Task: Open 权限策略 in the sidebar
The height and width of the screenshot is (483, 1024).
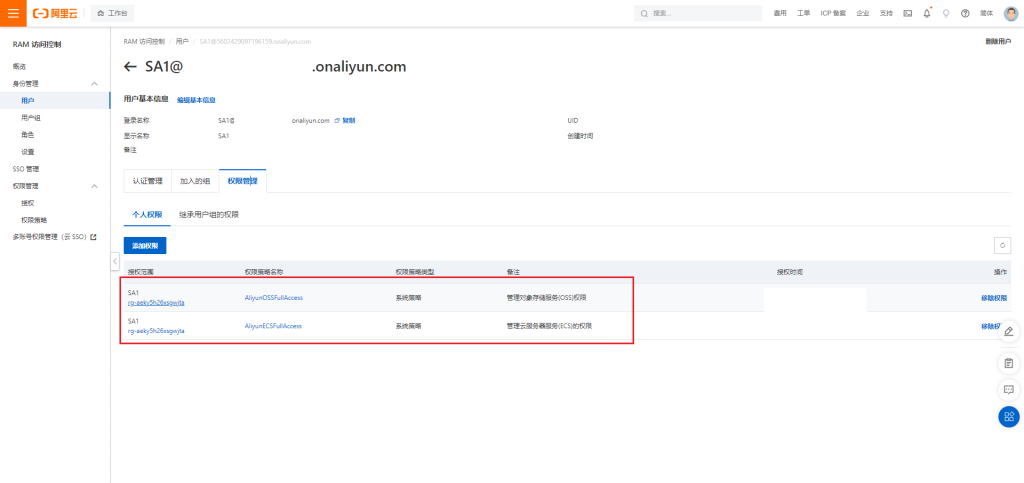Action: (x=34, y=219)
